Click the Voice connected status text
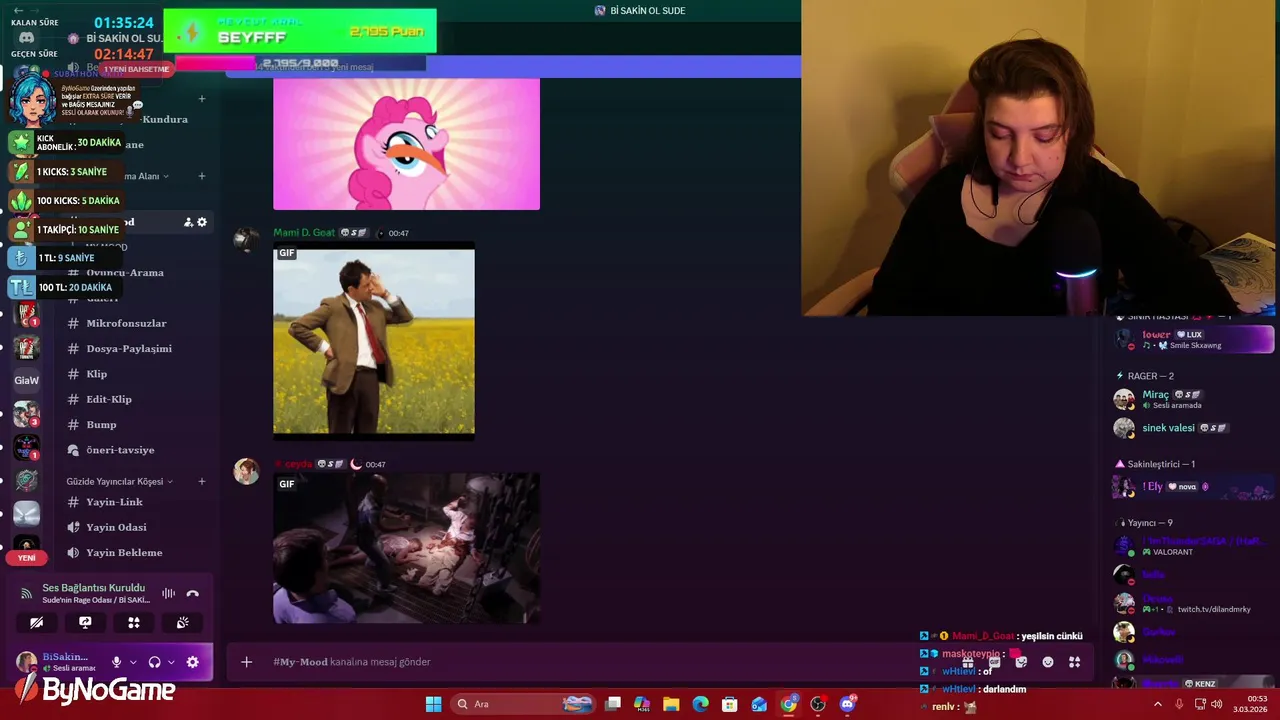 click(94, 588)
